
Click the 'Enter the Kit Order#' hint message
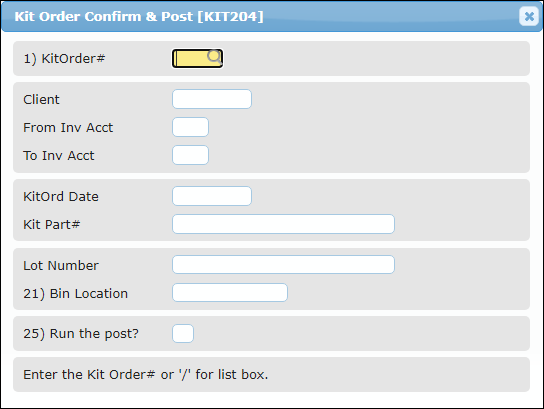coord(146,375)
